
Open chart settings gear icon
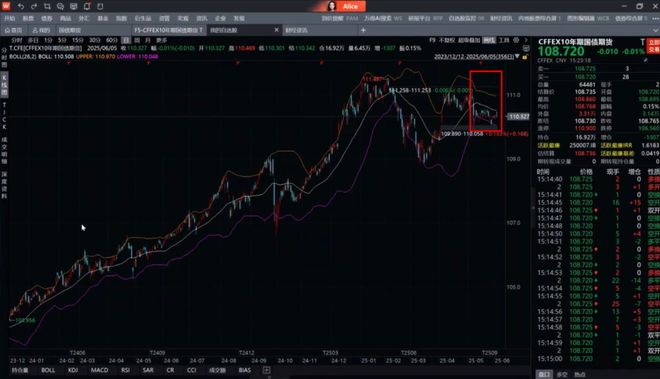(x=516, y=40)
